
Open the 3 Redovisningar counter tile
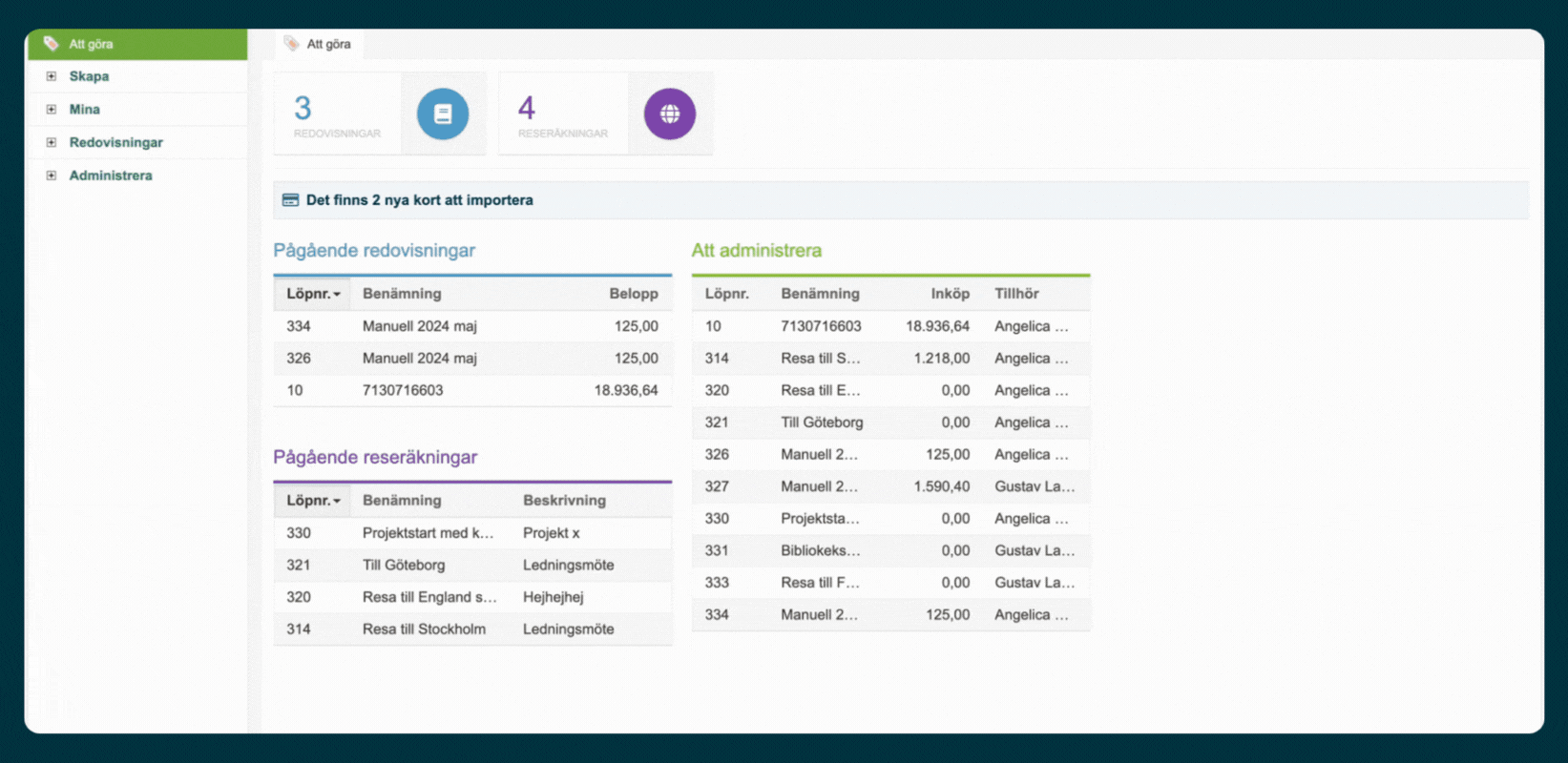(x=337, y=114)
